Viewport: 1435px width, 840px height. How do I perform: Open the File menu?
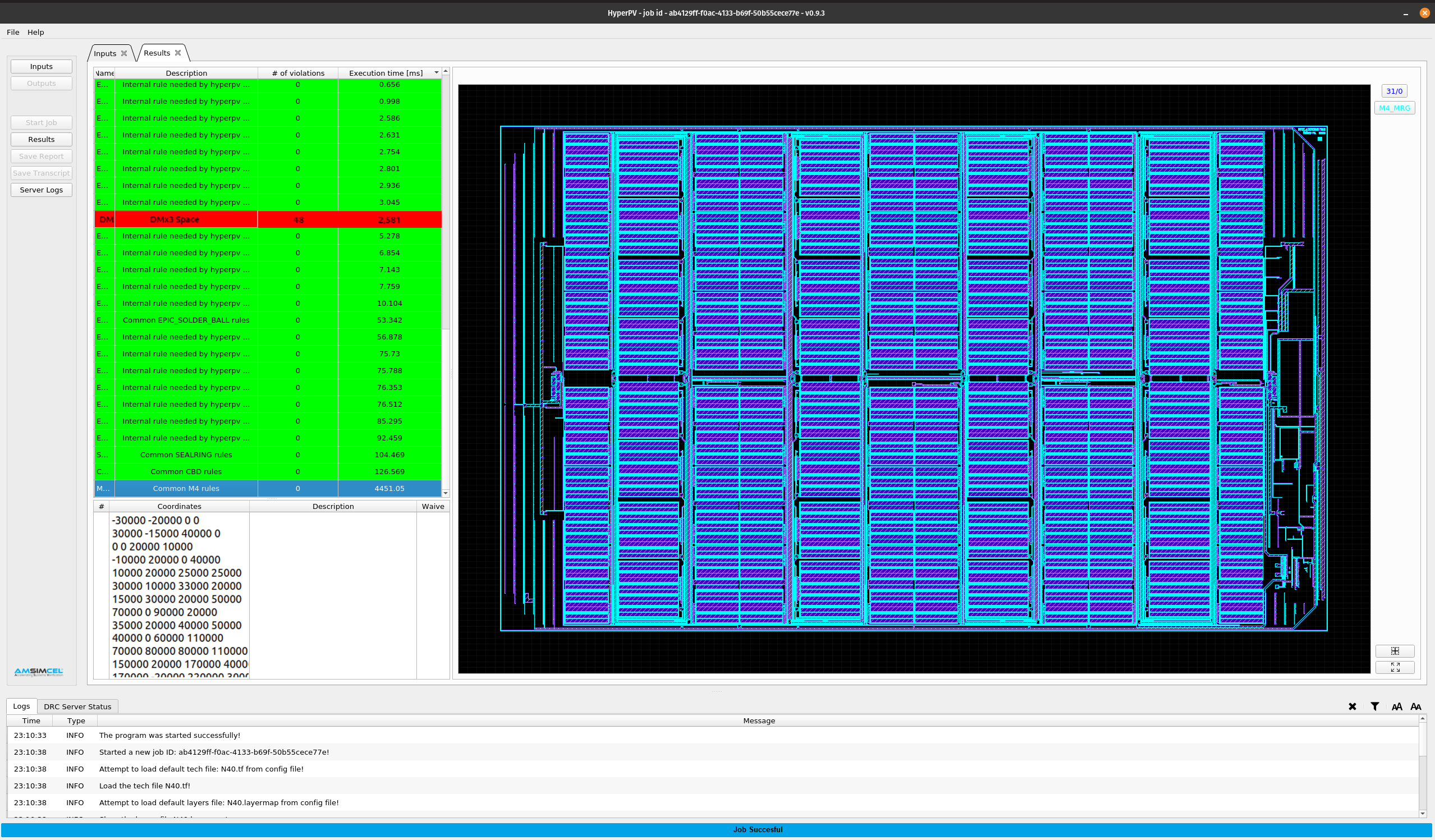[13, 33]
